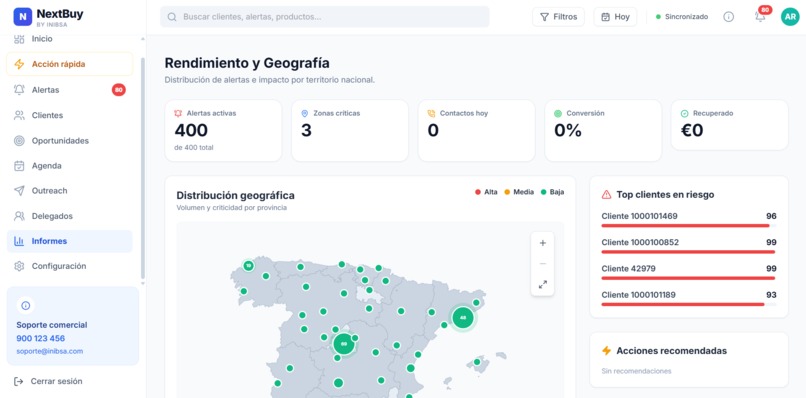Image resolution: width=806 pixels, height=398 pixels.
Task: Zoom in the map with plus
Action: pos(542,243)
